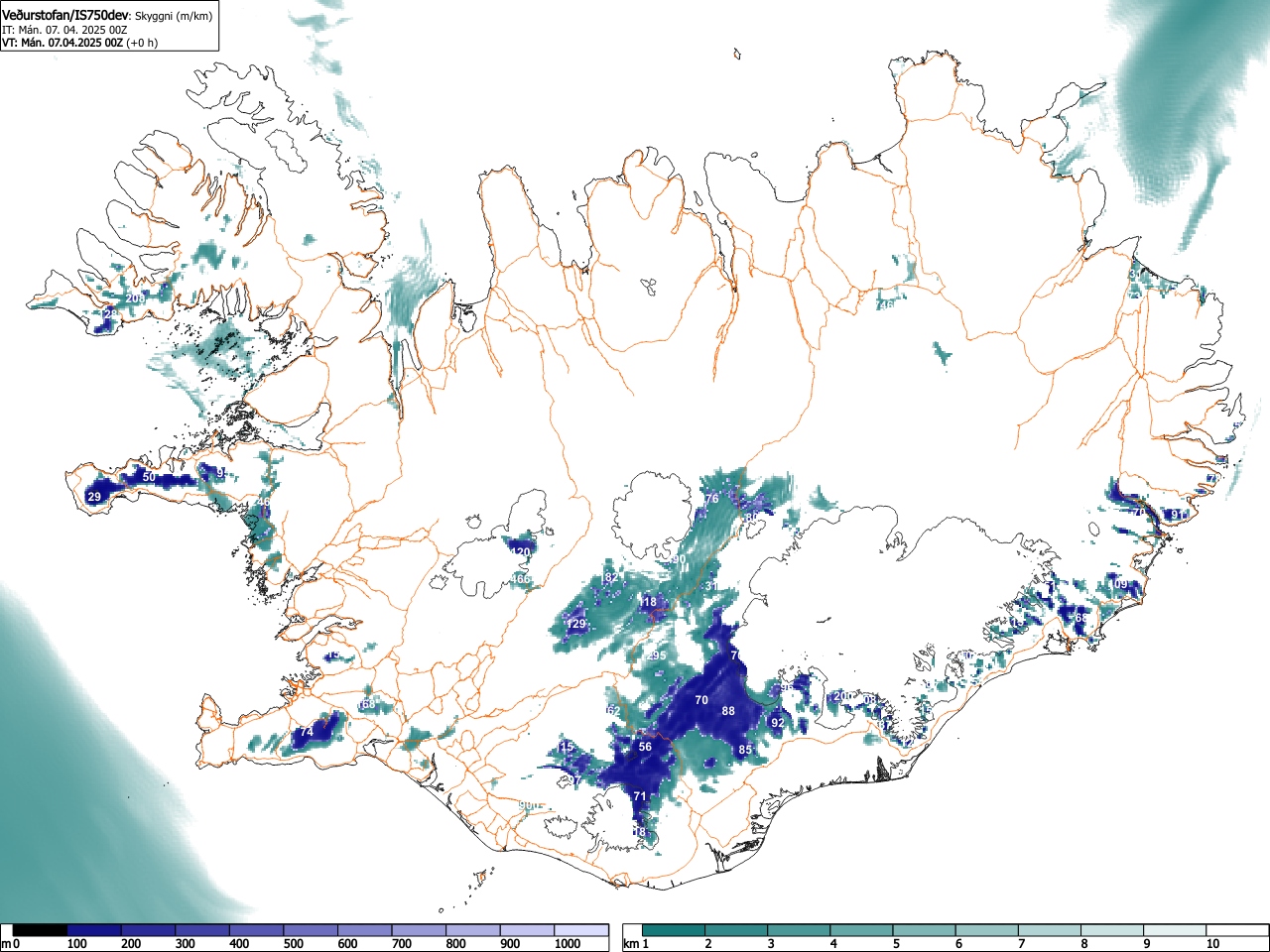The width and height of the screenshot is (1270, 952).
Task: Click the 'IT: Mán. 07. 04. 2025 00Z' line
Action: (x=64, y=30)
